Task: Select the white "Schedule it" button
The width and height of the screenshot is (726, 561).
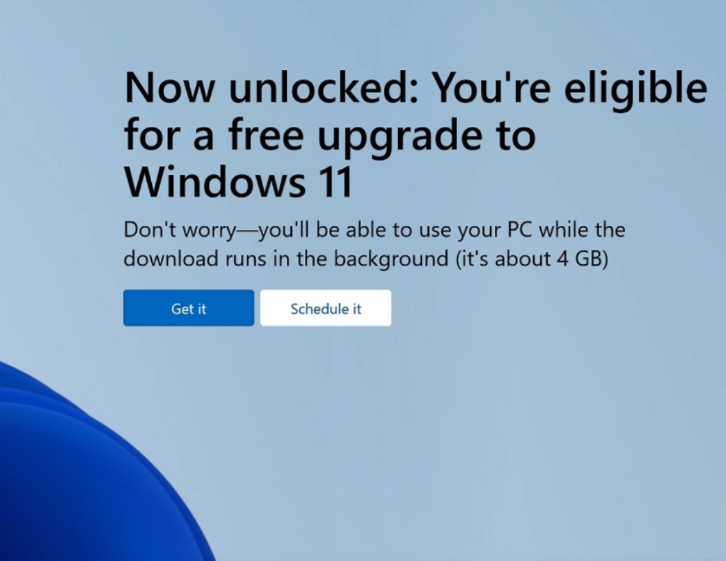Action: pos(325,308)
